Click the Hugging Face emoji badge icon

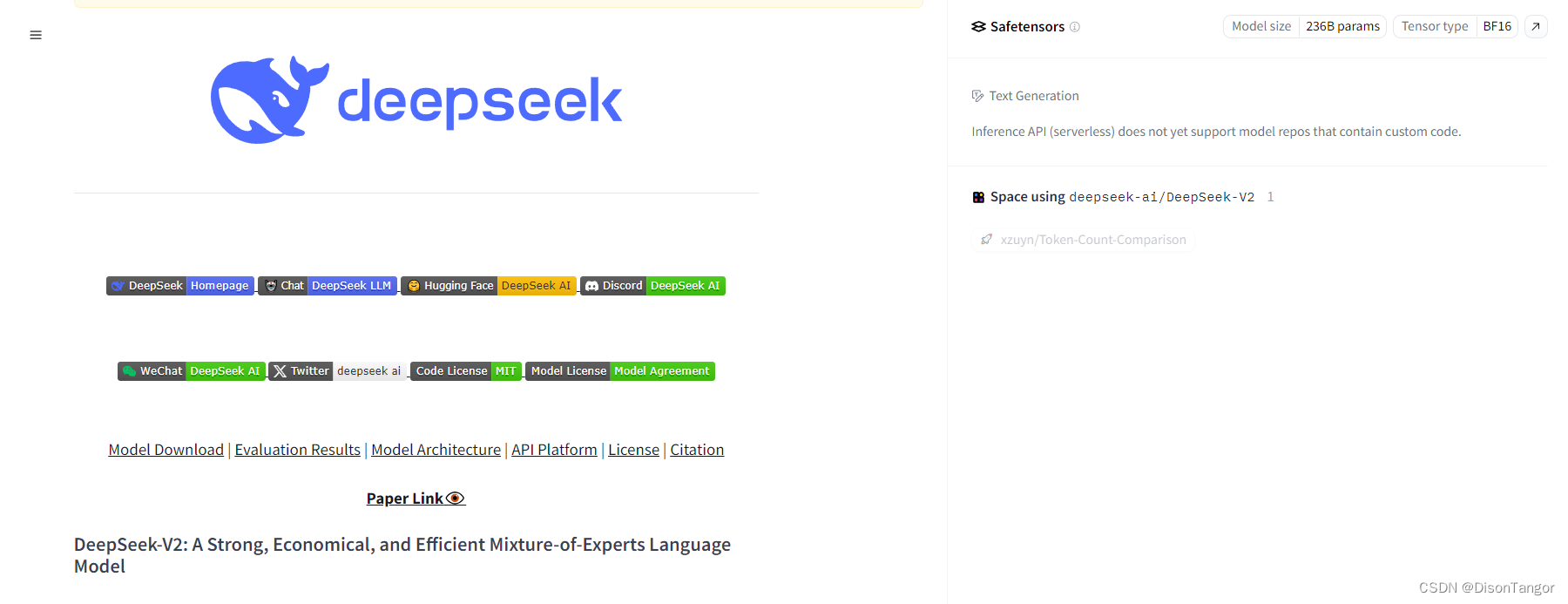(x=414, y=285)
